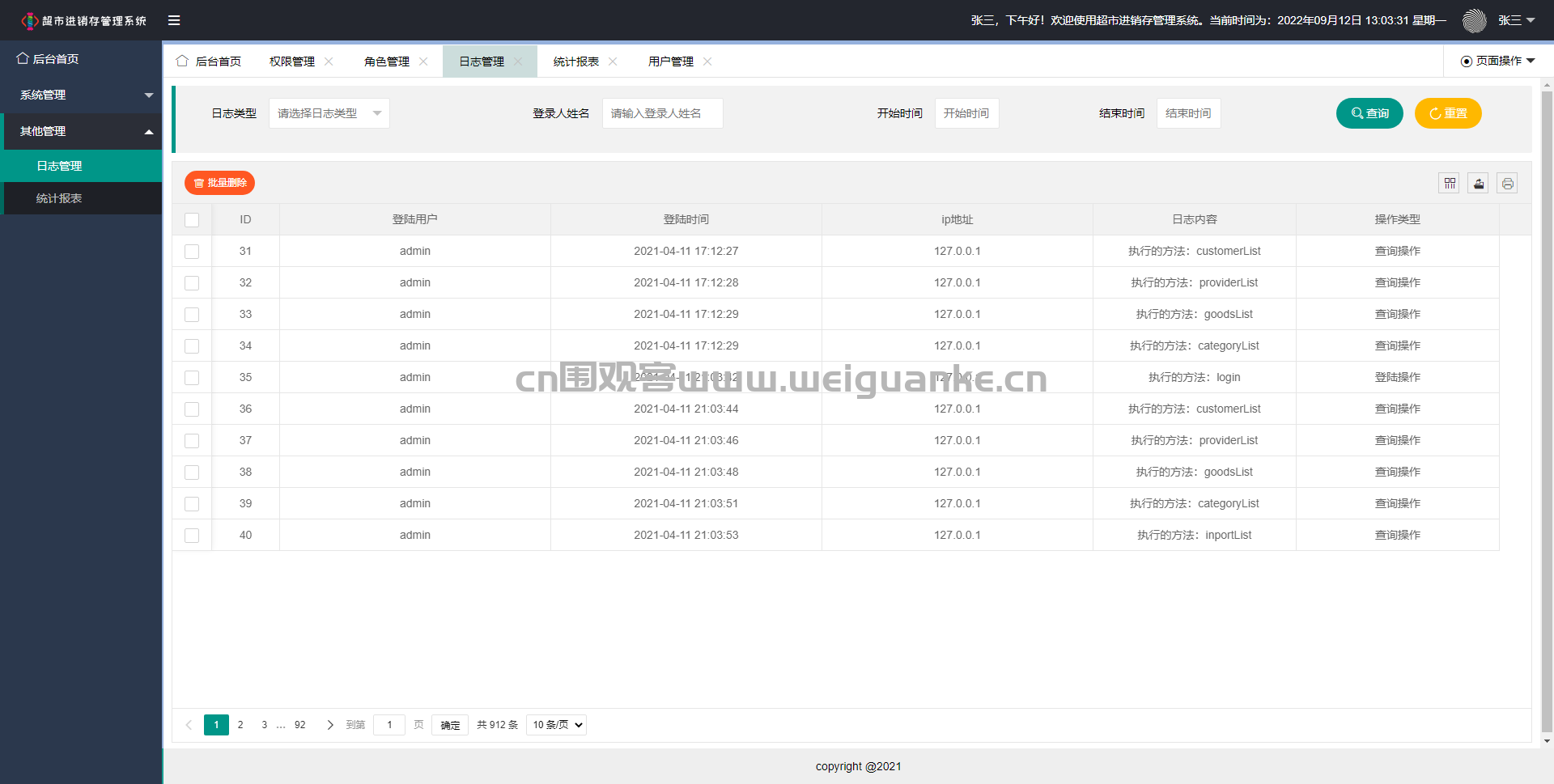Close the 用户管理 tab

(x=707, y=61)
